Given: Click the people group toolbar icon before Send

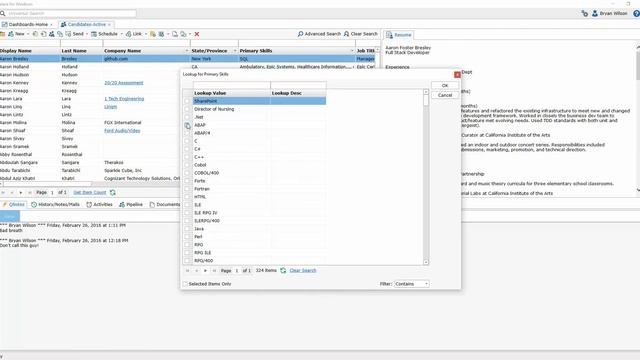Looking at the screenshot, I should pos(51,34).
